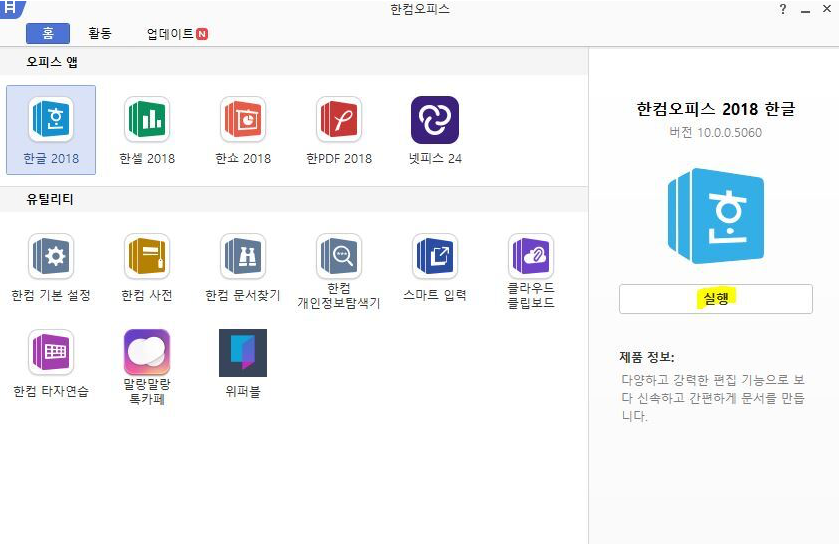Open the 말랑말랑 톡카페 icon

point(147,352)
